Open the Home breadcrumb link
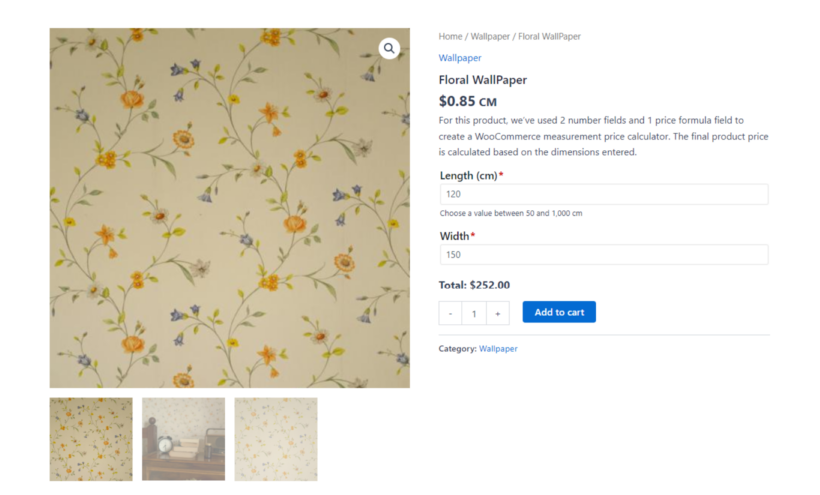 (x=450, y=37)
